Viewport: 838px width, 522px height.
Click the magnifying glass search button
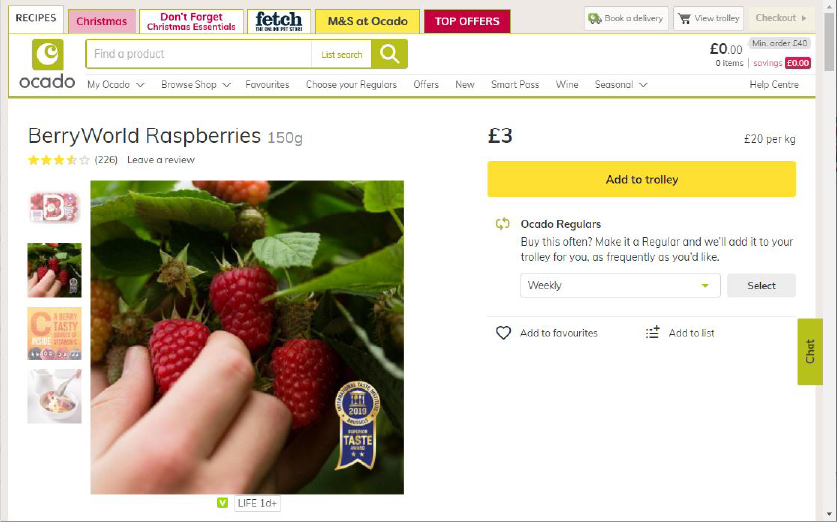(x=390, y=54)
